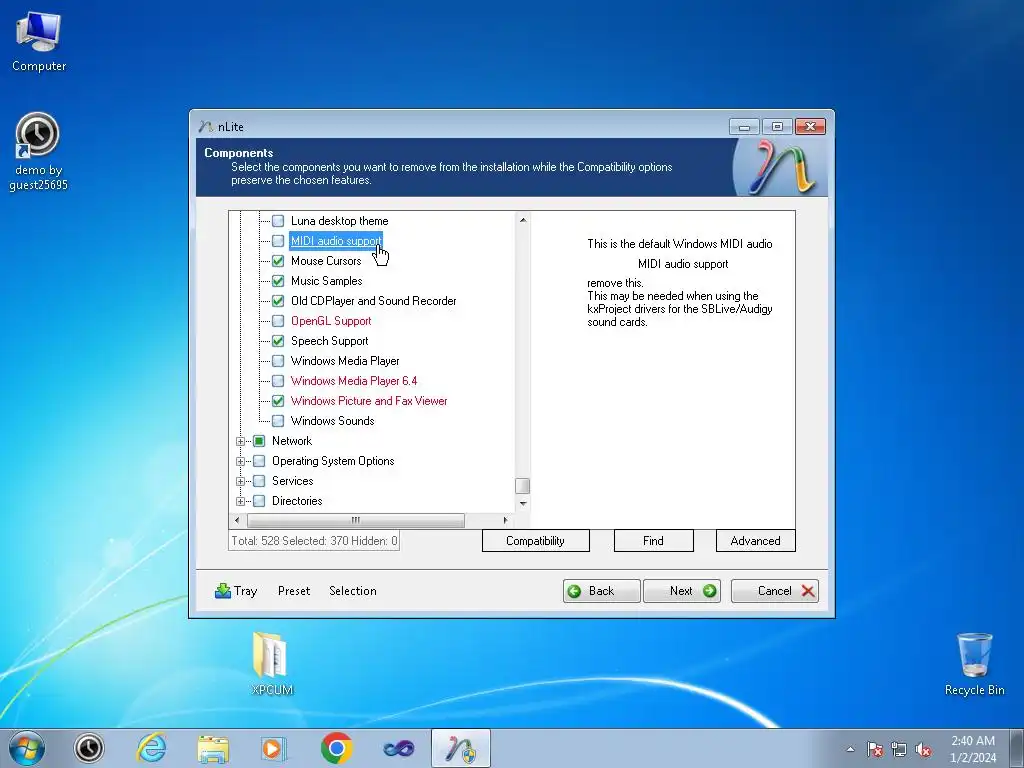Expand the Operating System Options node
The width and height of the screenshot is (1024, 768).
(240, 462)
